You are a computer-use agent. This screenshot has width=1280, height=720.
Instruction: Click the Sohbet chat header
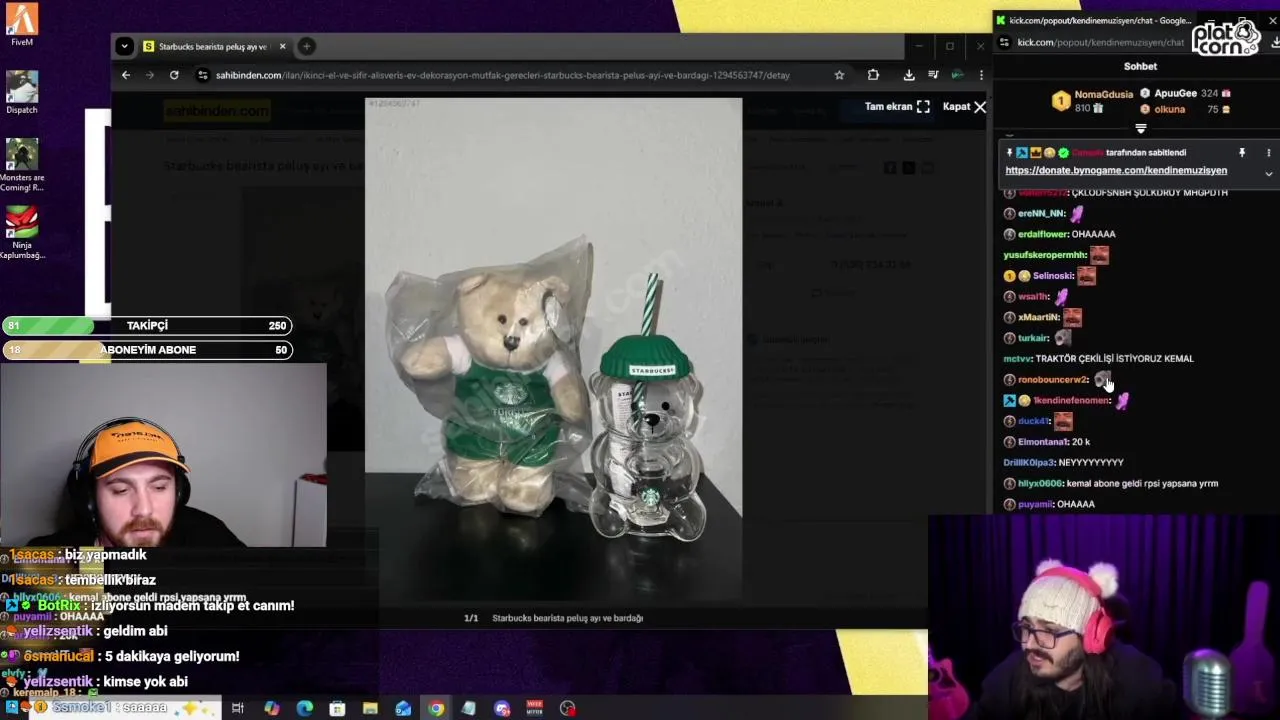1140,66
